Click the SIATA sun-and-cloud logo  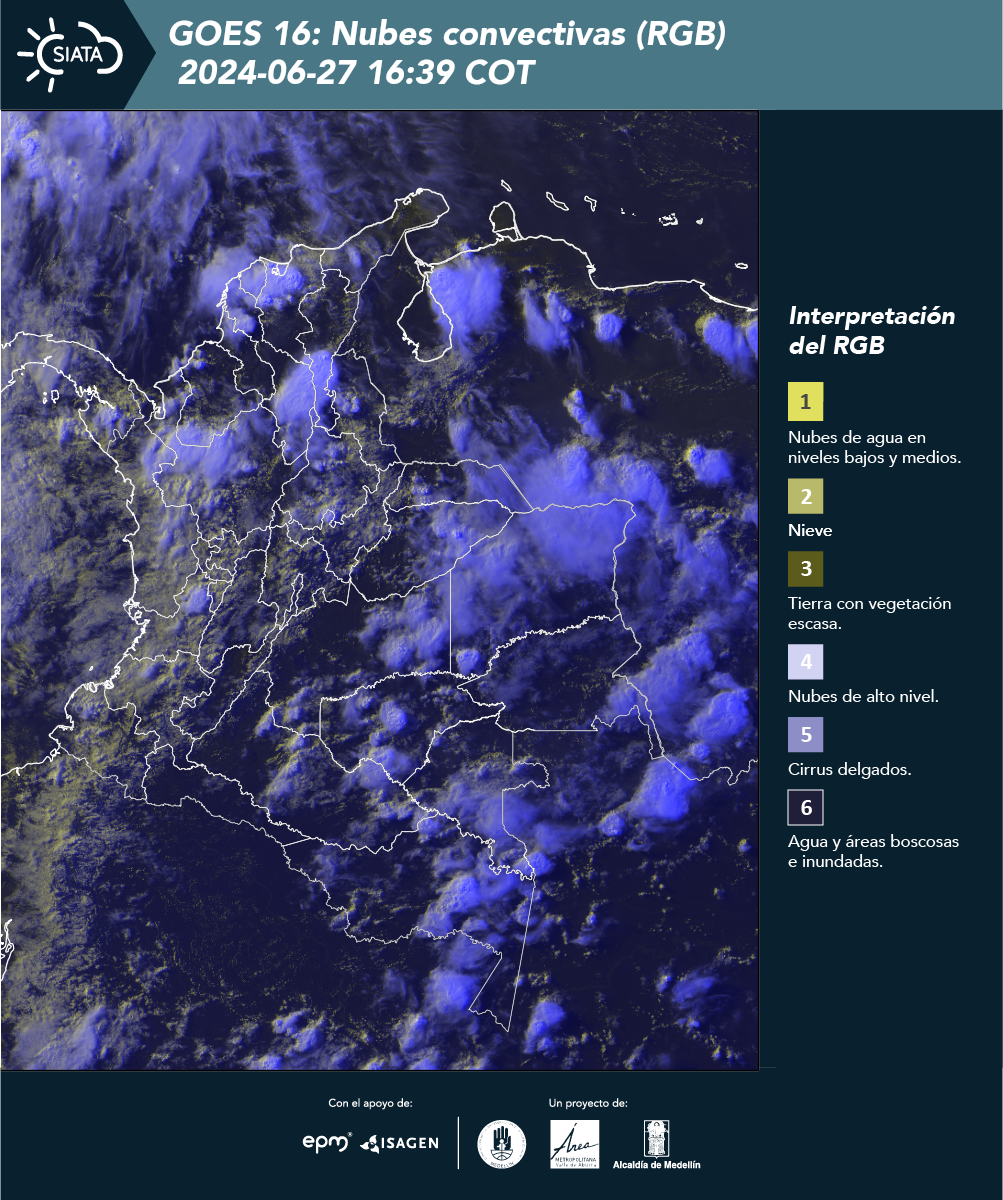(x=70, y=52)
